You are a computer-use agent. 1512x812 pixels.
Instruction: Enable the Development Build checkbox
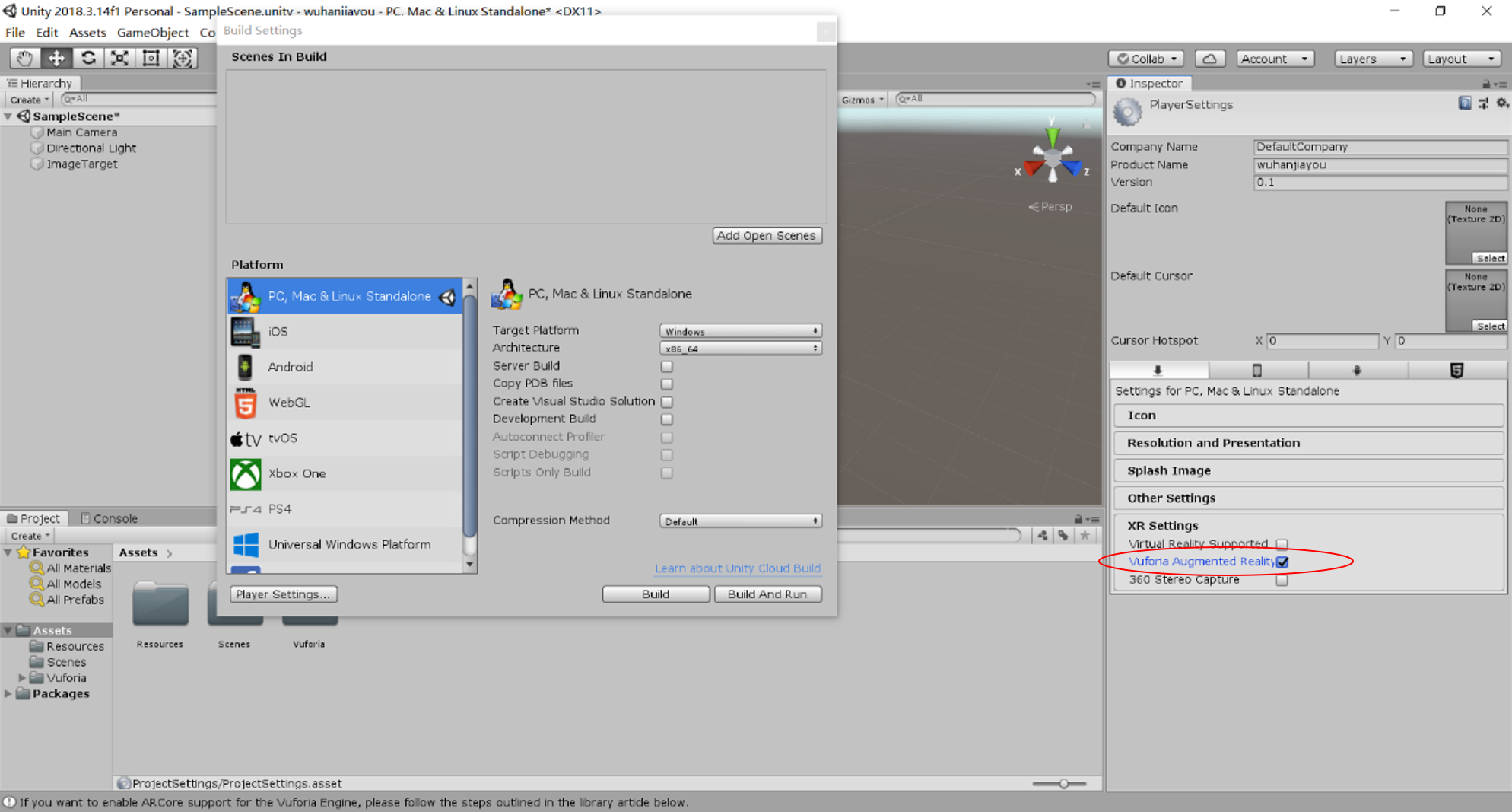(667, 419)
